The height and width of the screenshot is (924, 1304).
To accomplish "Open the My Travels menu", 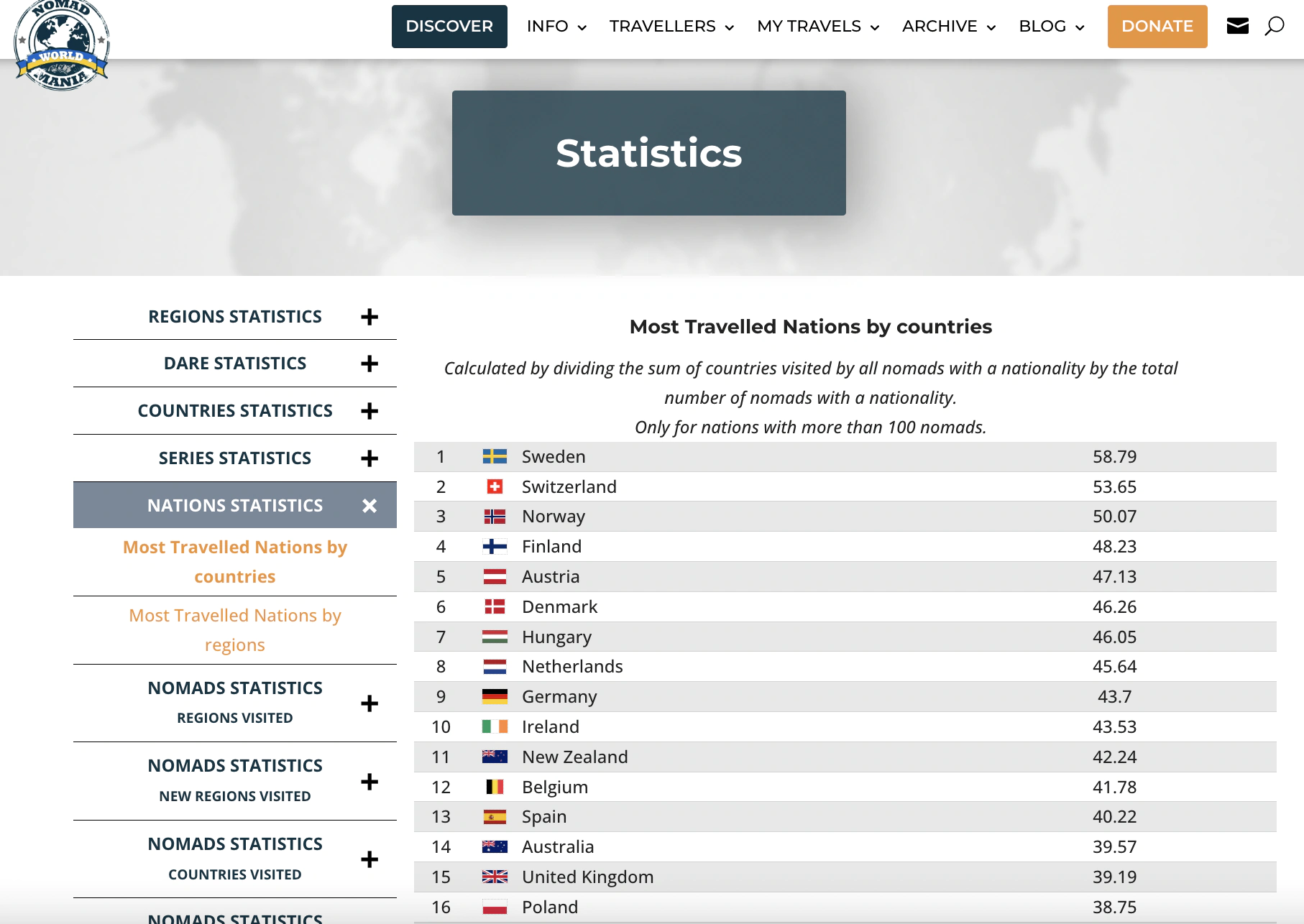I will [x=817, y=27].
